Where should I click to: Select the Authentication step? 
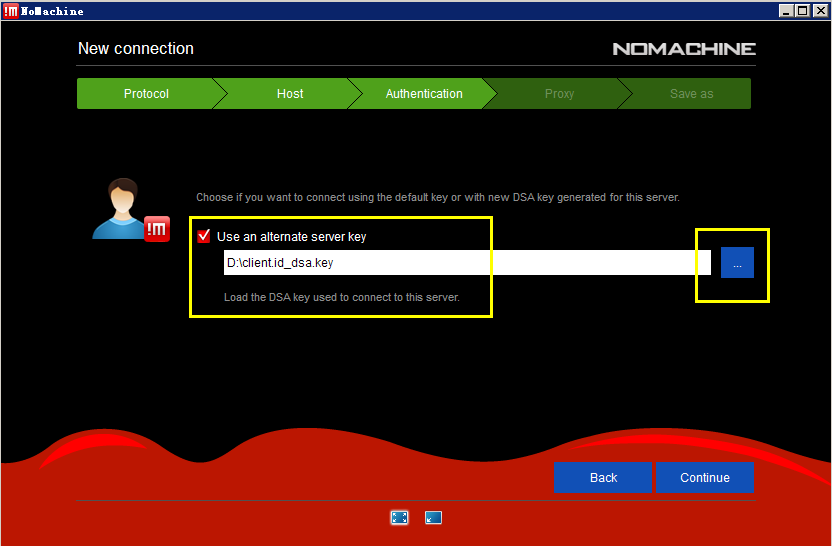[x=424, y=94]
